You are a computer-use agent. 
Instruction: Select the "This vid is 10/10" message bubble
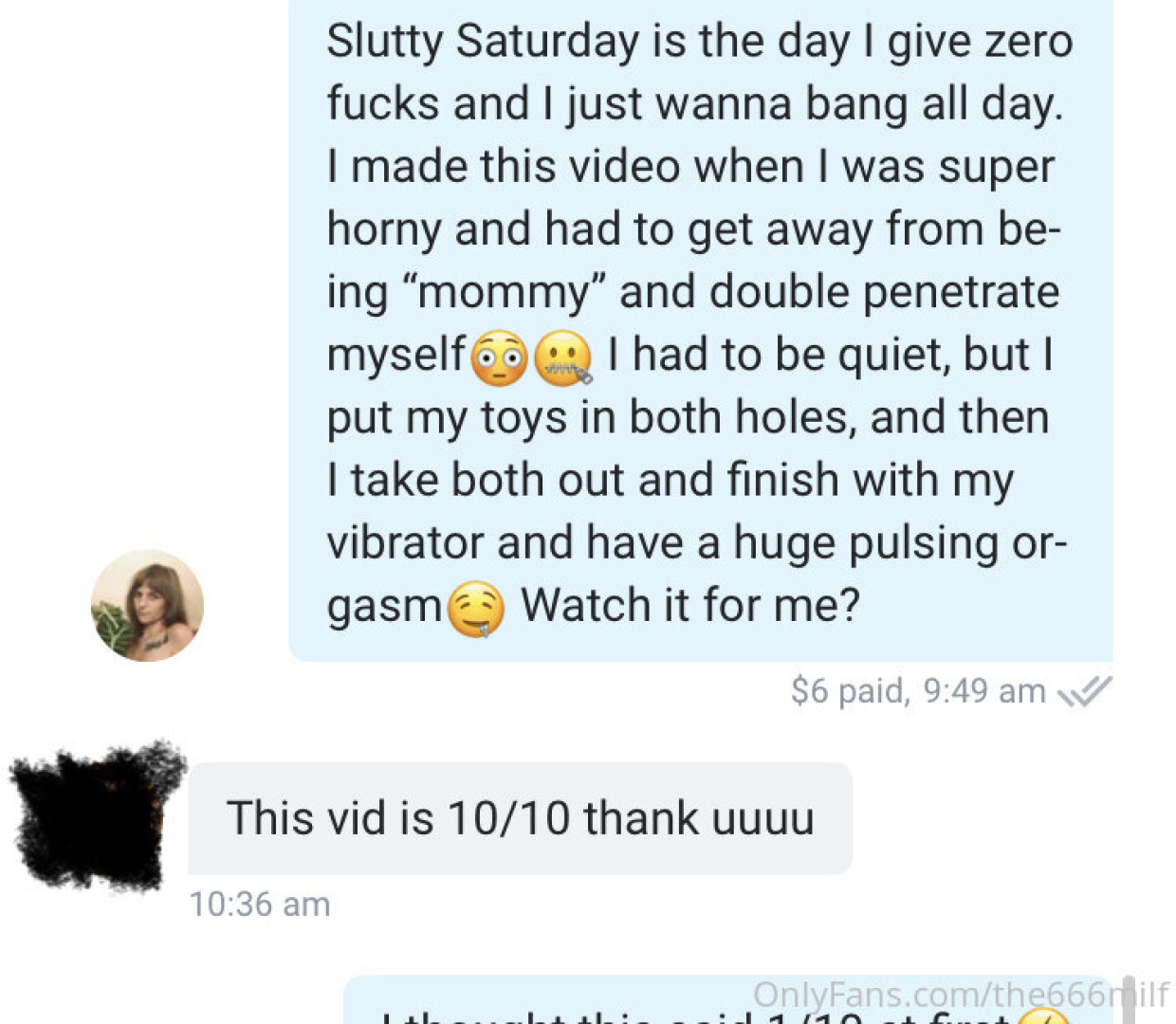520,818
